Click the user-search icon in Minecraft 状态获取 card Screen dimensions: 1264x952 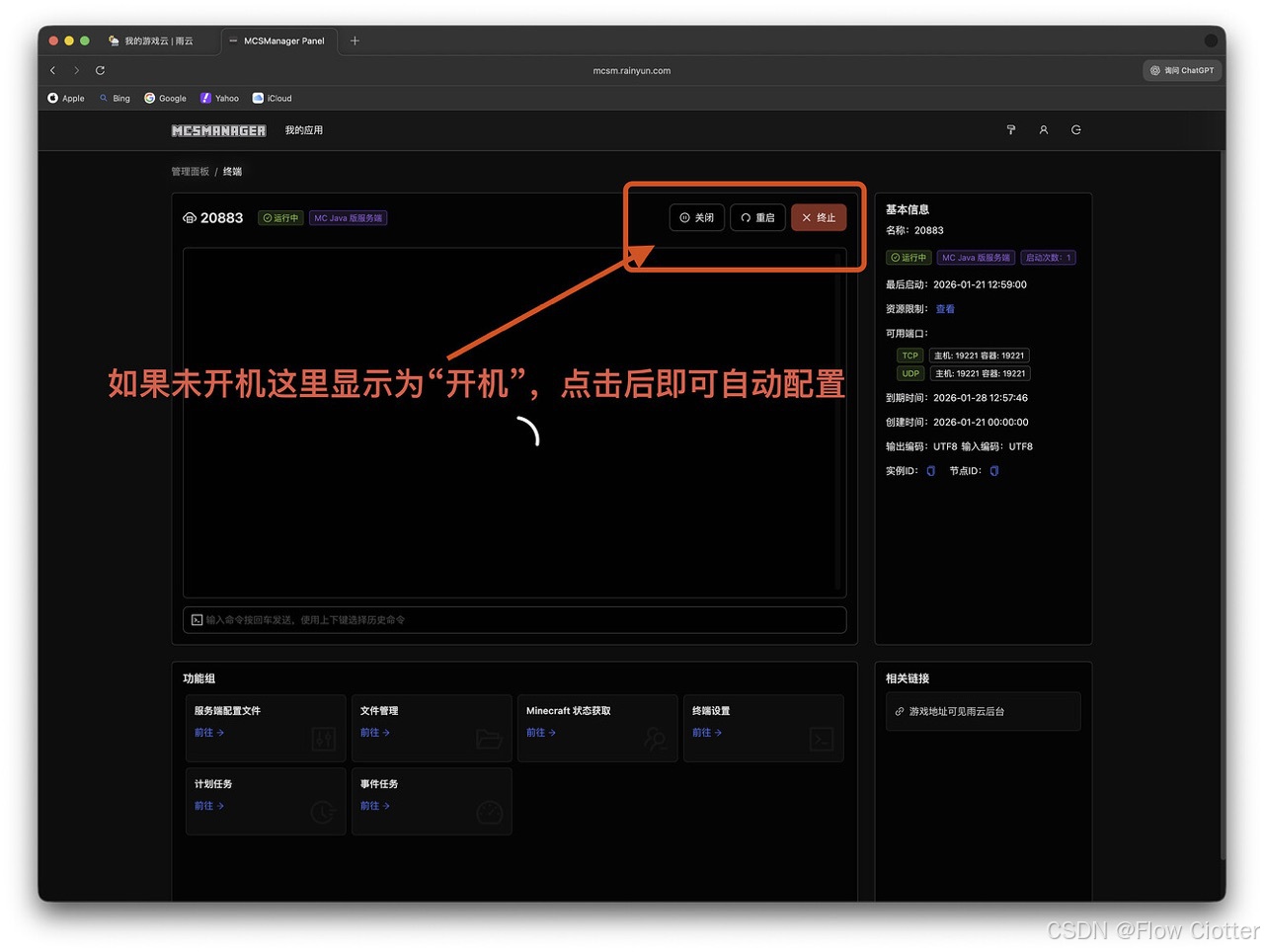point(656,739)
